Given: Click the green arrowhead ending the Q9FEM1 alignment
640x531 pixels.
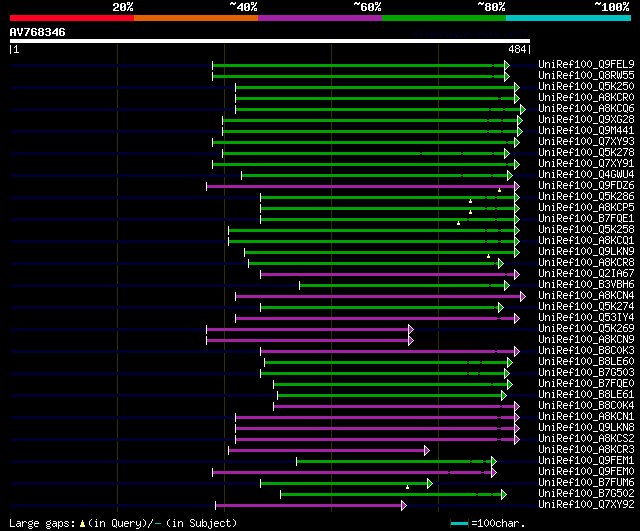Looking at the screenshot, I should pos(494,462).
